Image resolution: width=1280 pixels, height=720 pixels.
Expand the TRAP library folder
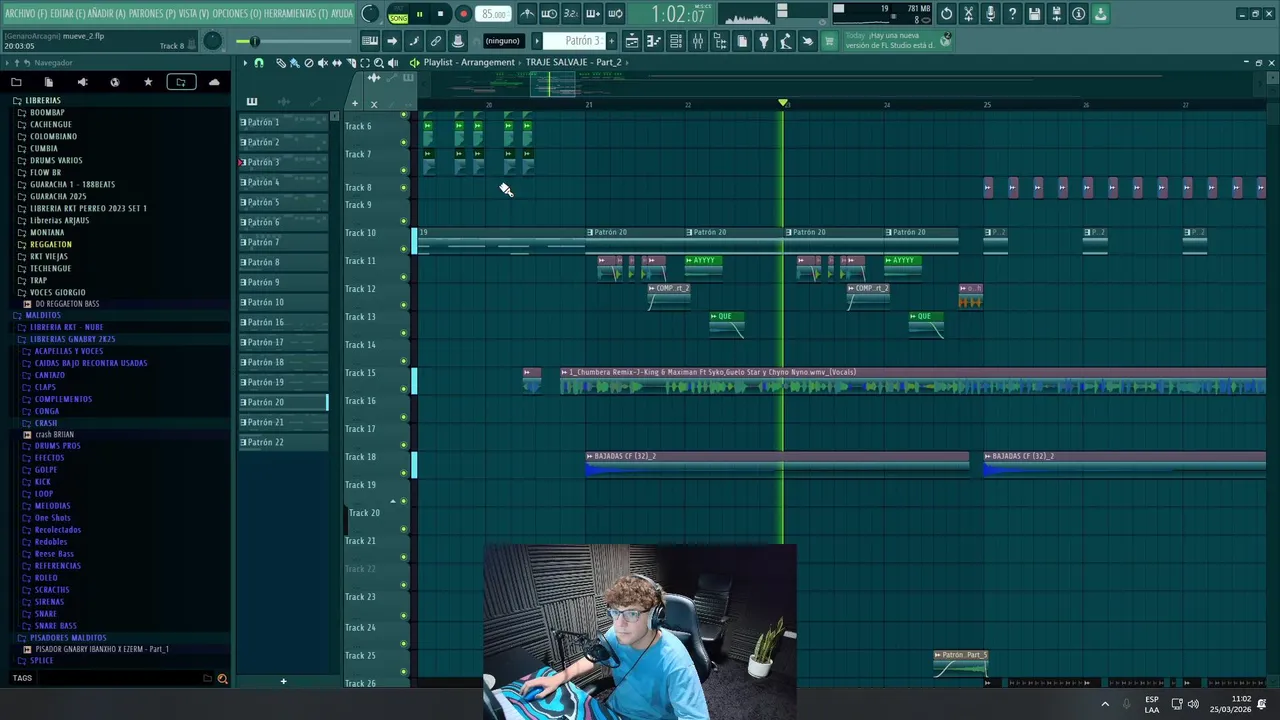point(38,280)
